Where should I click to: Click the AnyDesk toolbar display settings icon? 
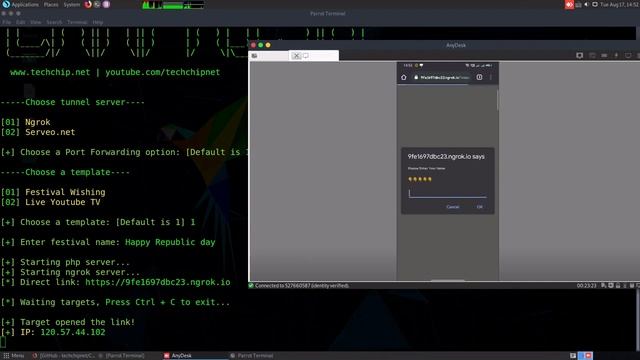(x=628, y=55)
